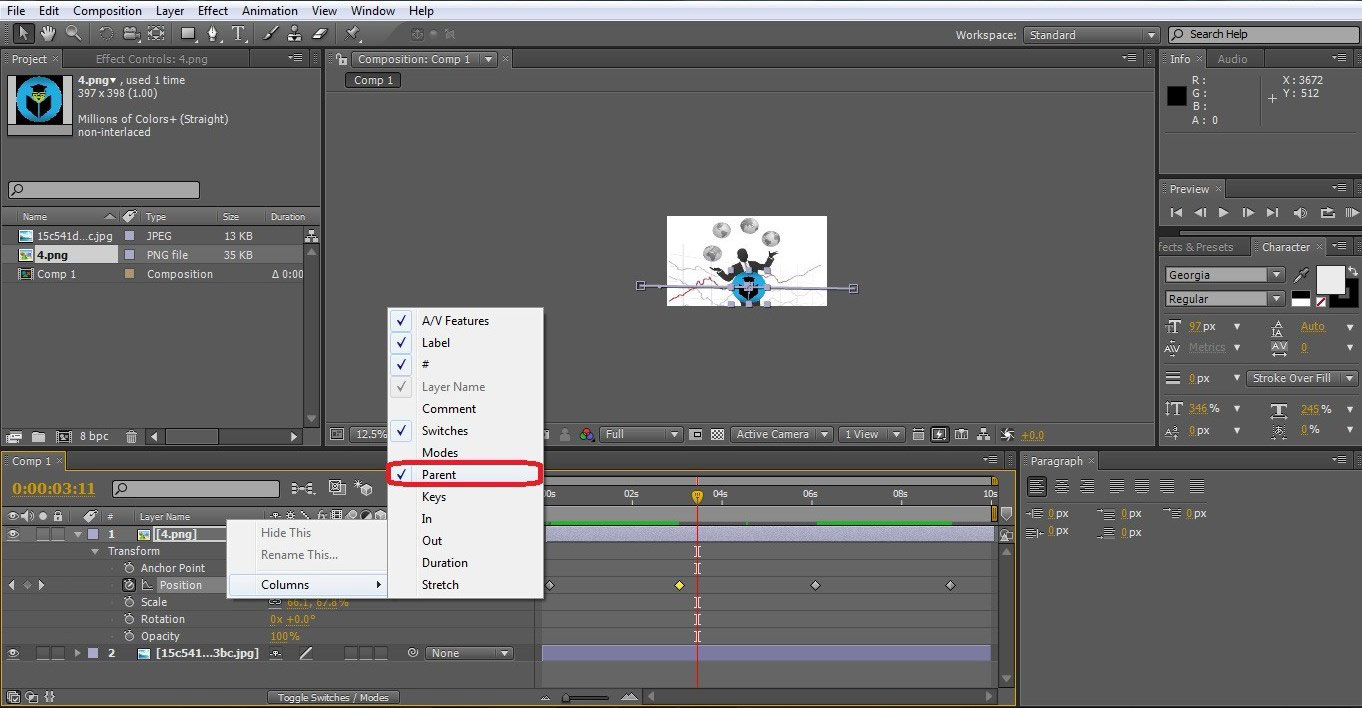Hide the 4.png layer with eye icon
This screenshot has height=708, width=1362.
[13, 534]
